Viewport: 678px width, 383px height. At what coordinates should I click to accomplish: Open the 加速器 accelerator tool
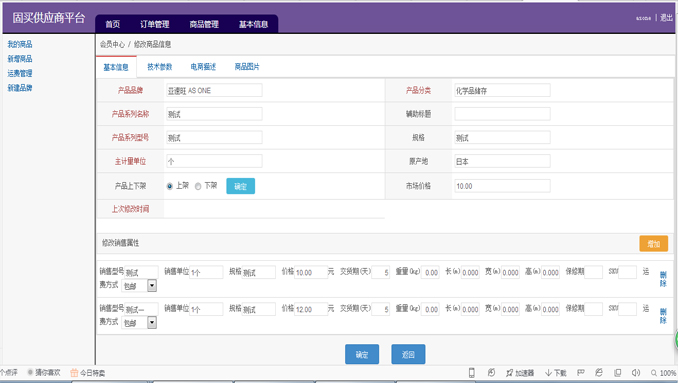pyautogui.click(x=520, y=373)
